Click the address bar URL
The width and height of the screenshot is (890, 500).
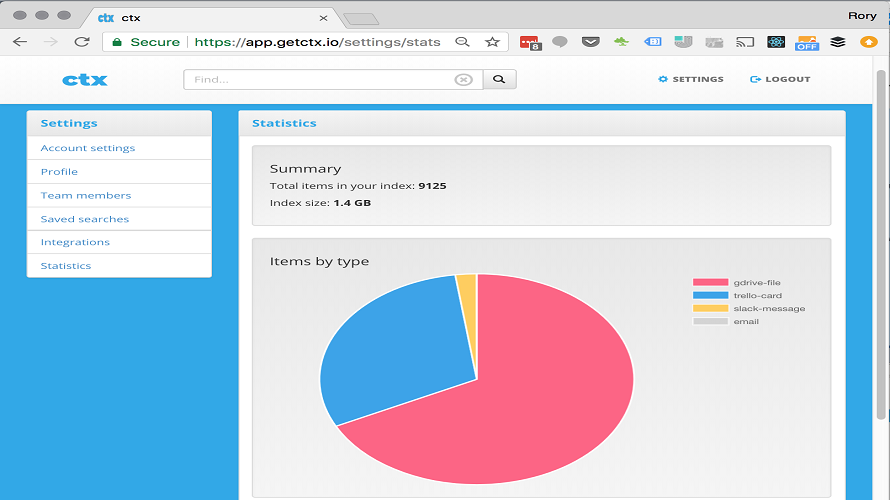317,42
